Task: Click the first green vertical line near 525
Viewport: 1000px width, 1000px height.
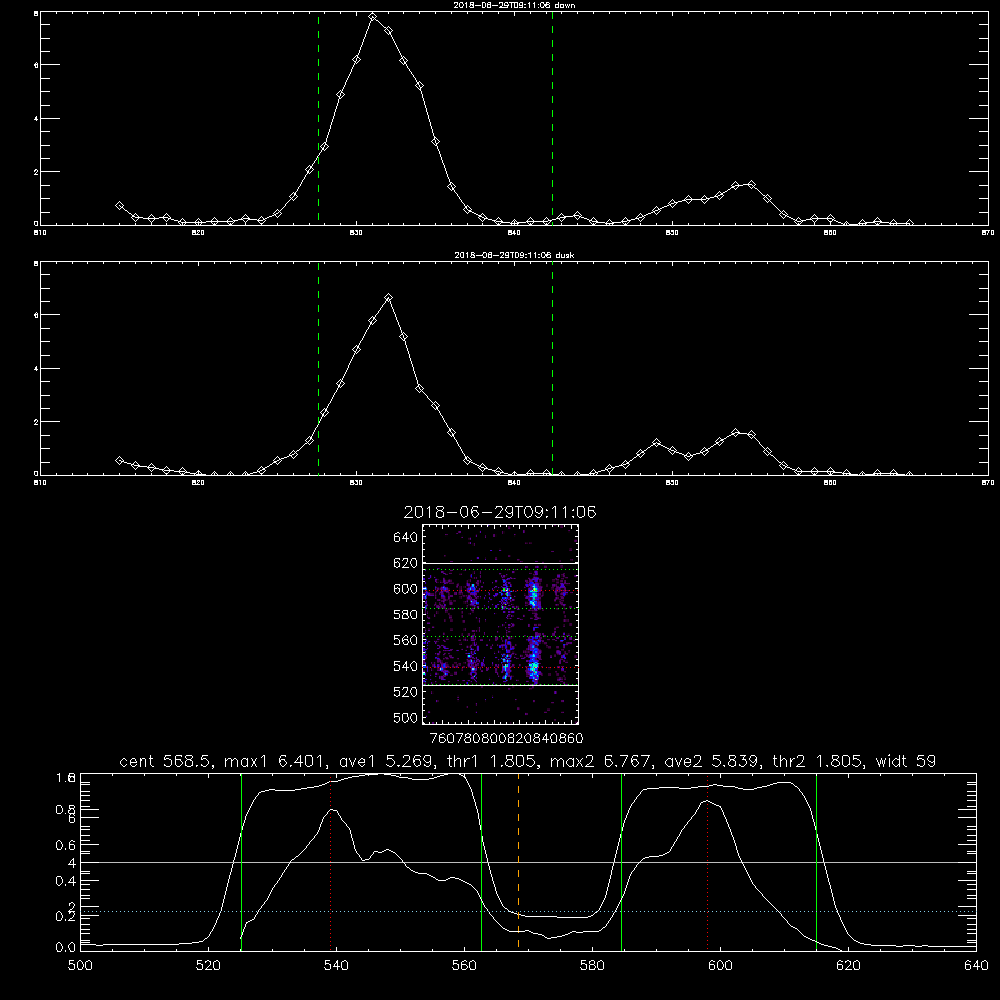Action: pyautogui.click(x=241, y=861)
